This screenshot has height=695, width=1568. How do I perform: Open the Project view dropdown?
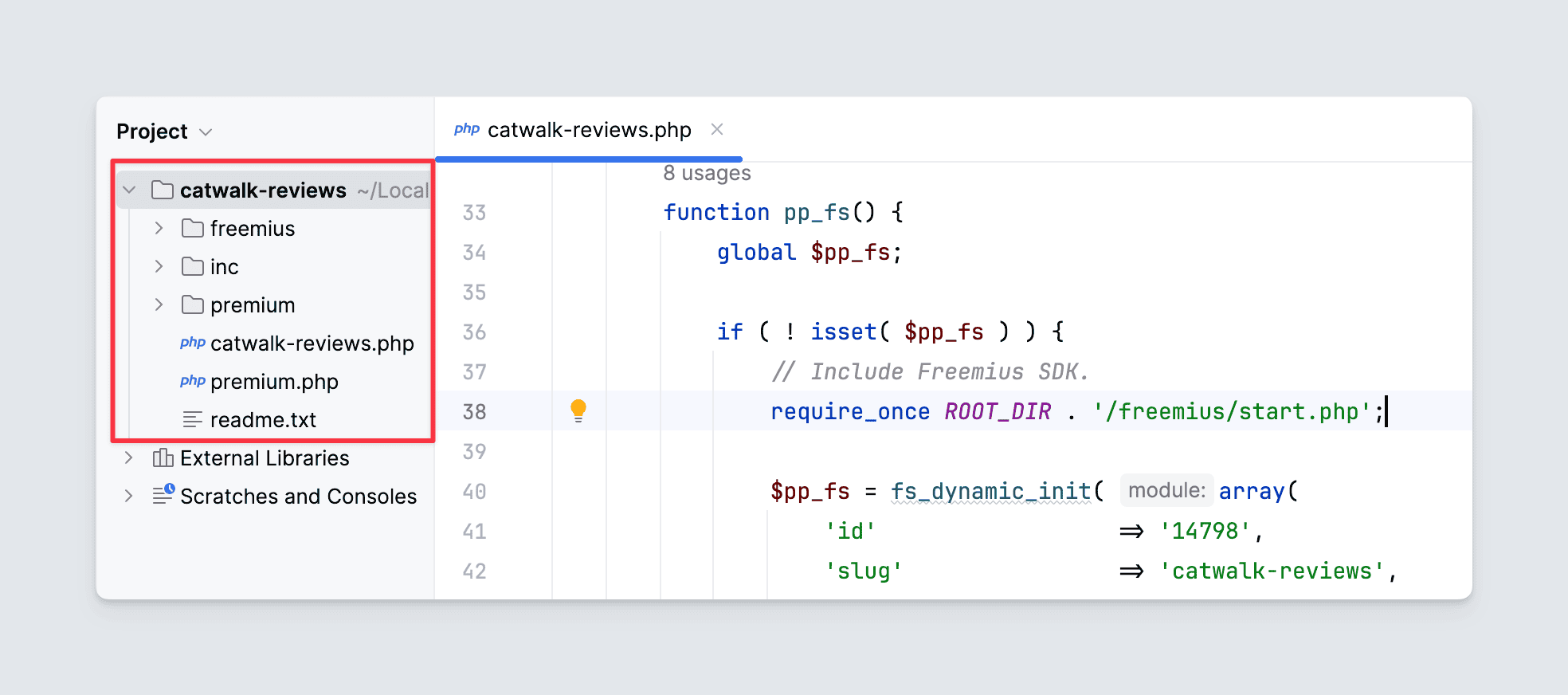click(x=206, y=132)
